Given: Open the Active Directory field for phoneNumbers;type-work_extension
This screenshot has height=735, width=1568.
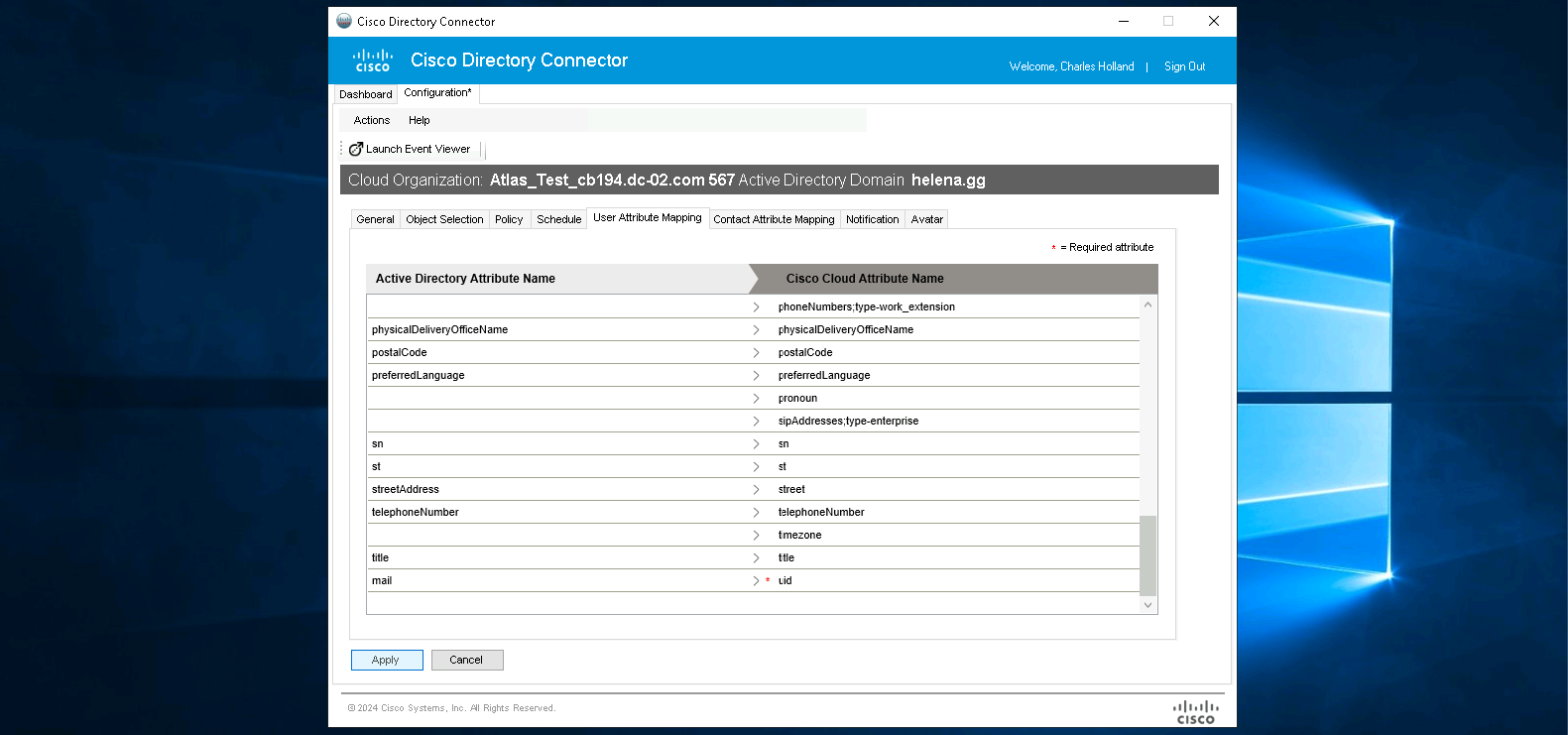Looking at the screenshot, I should coord(555,307).
